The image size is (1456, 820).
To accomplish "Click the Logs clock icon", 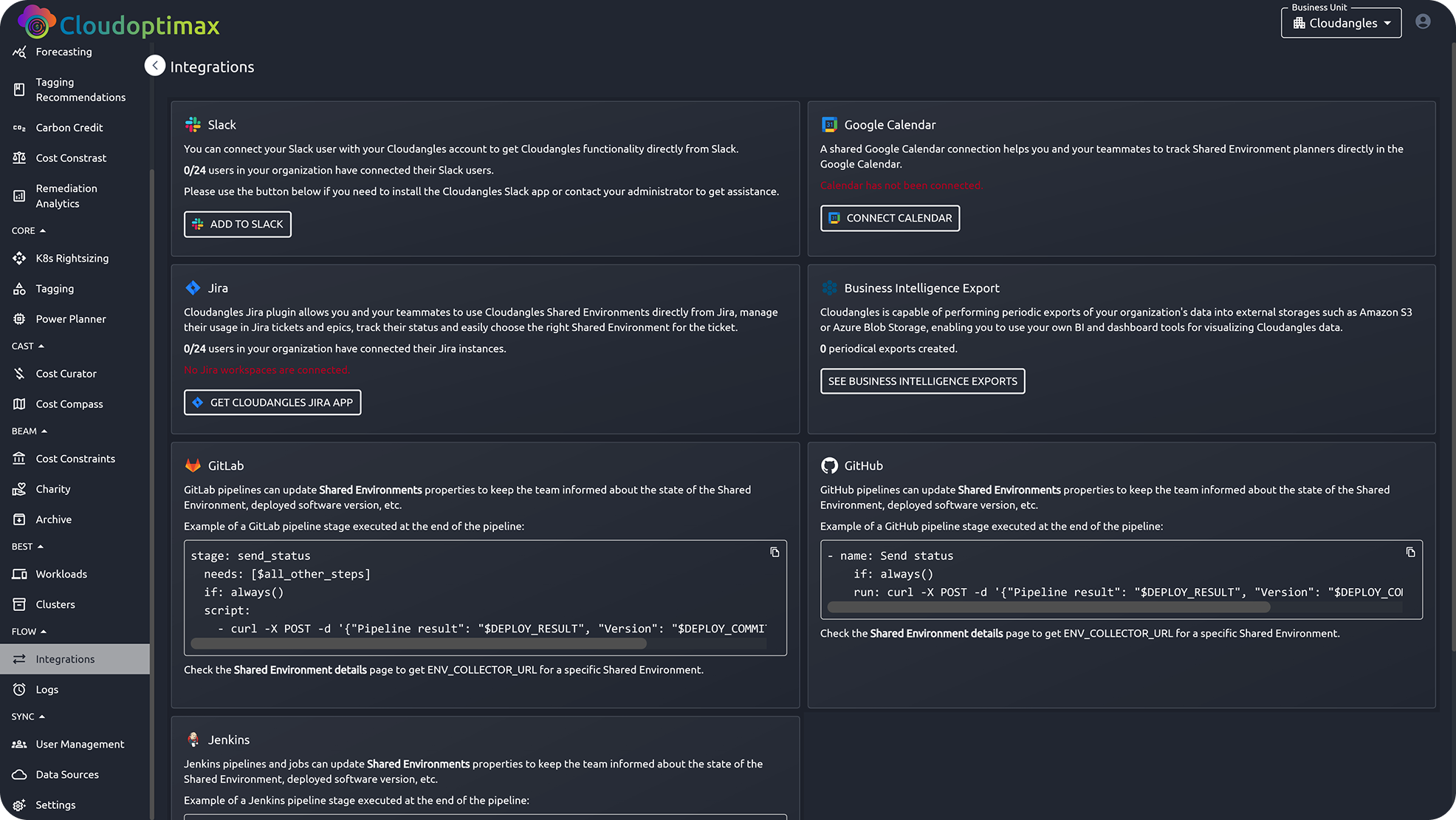I will [x=19, y=689].
